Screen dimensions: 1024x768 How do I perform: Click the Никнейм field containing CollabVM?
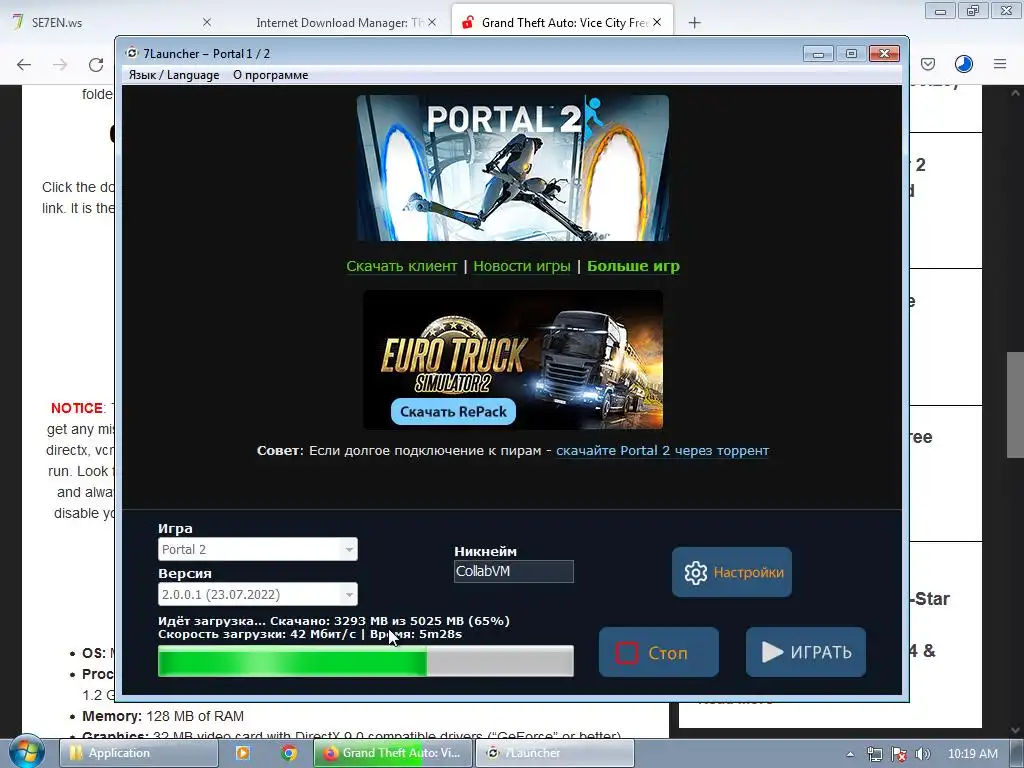click(513, 571)
